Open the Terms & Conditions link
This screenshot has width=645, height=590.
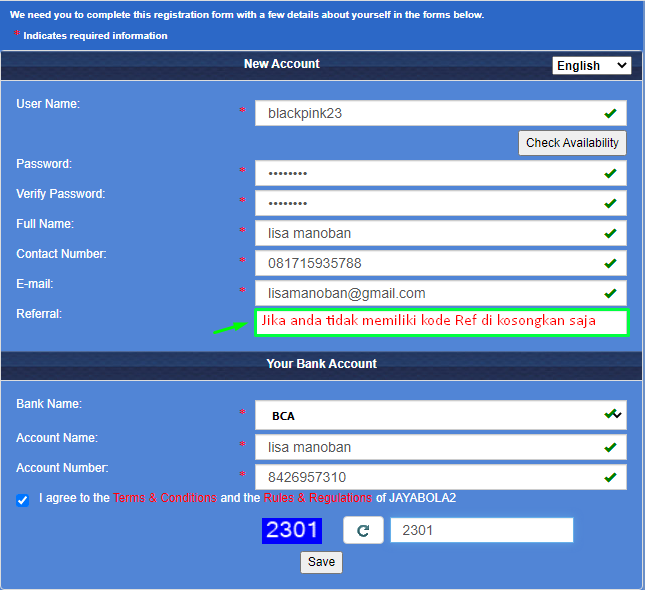pos(165,498)
